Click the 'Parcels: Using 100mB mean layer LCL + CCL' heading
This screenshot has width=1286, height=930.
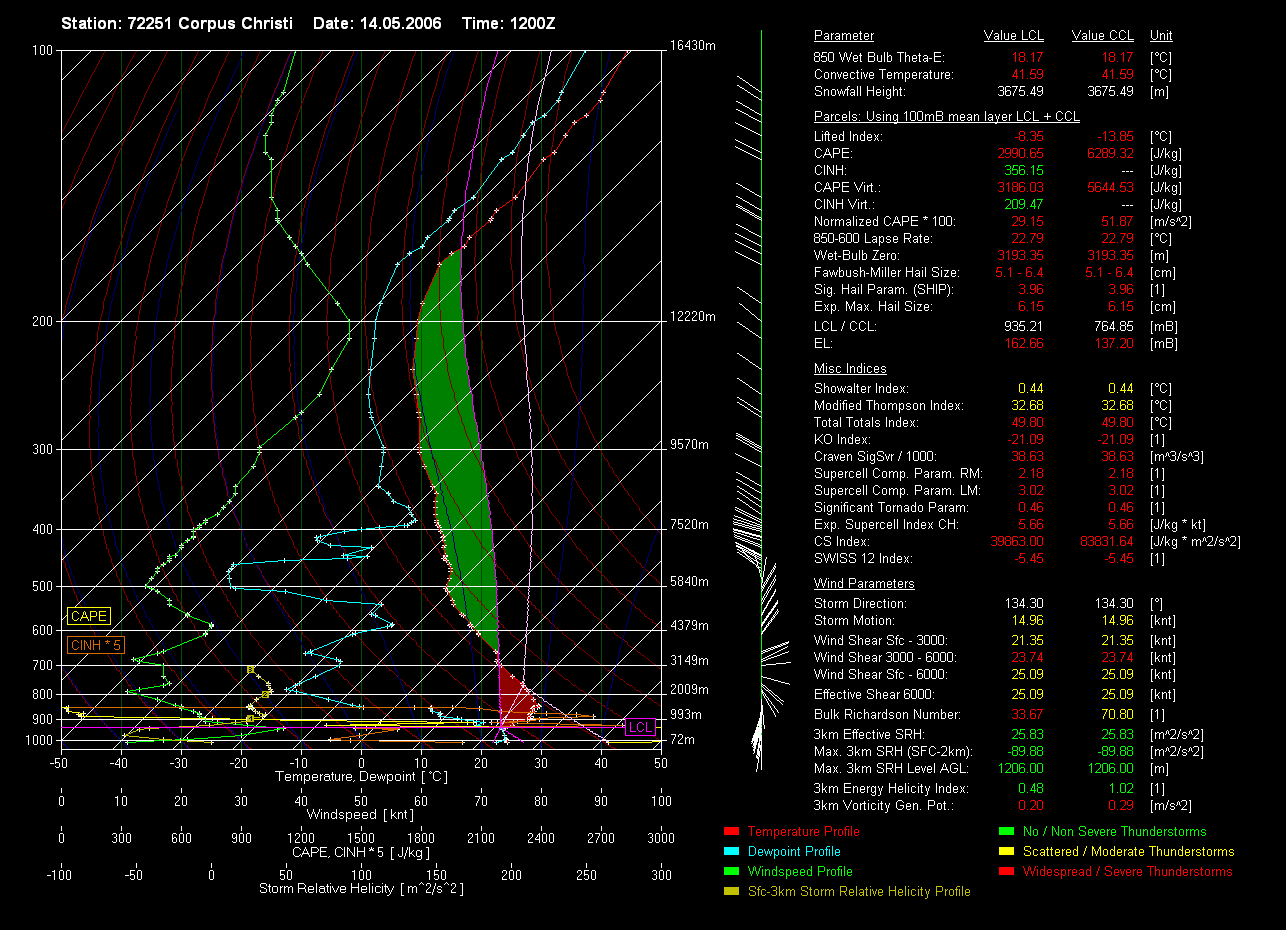pyautogui.click(x=947, y=117)
